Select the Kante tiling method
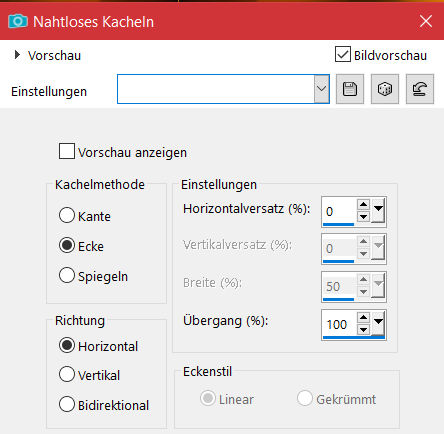Image resolution: width=444 pixels, height=434 pixels. 67,215
